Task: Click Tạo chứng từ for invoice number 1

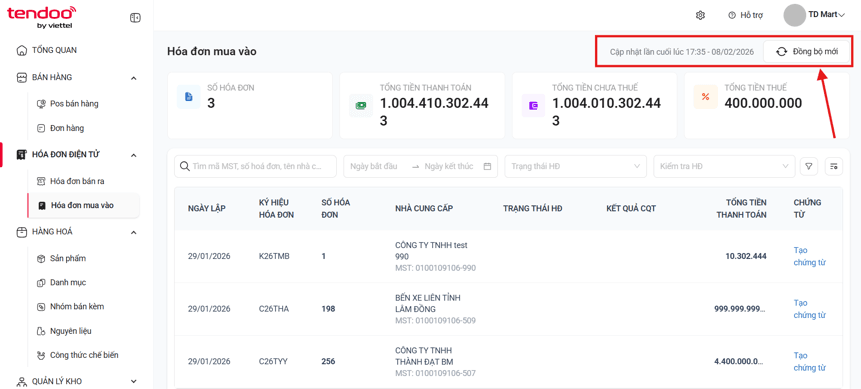Action: [x=810, y=256]
